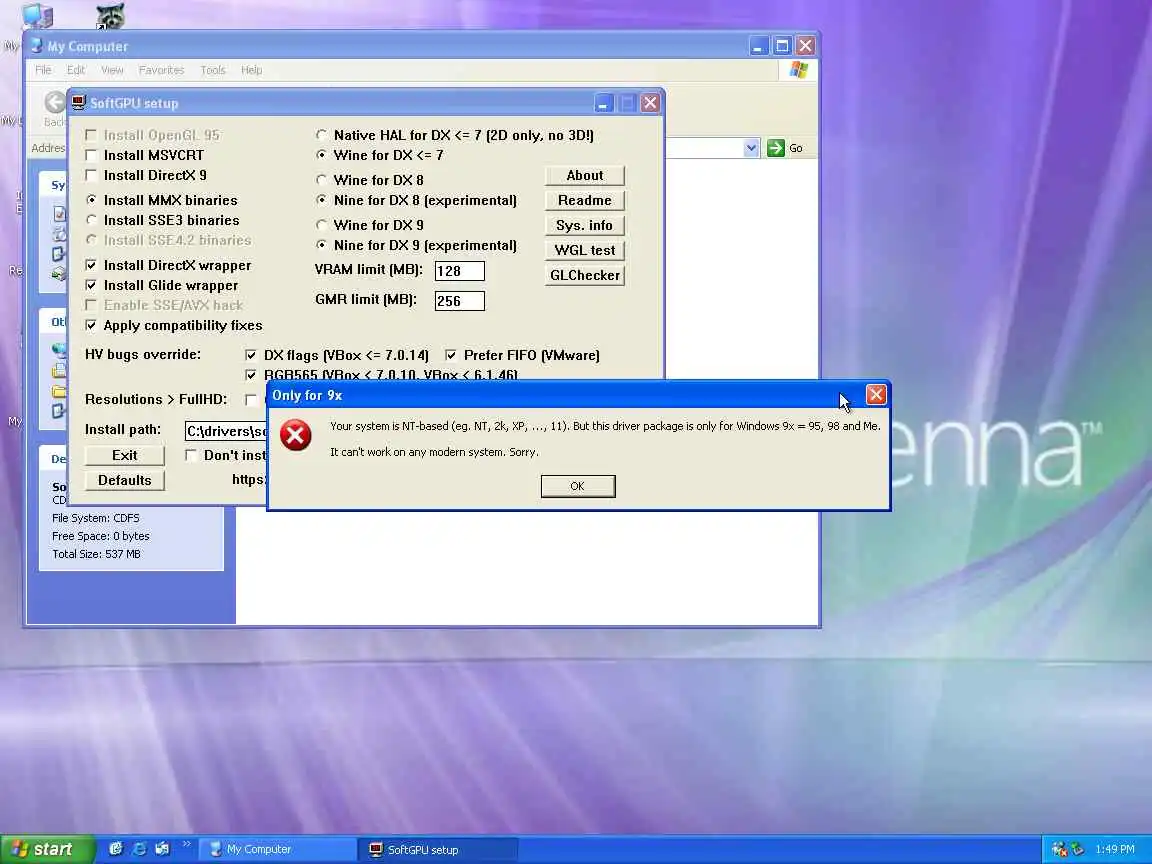Open the File menu in My Computer
The width and height of the screenshot is (1152, 864).
[43, 70]
